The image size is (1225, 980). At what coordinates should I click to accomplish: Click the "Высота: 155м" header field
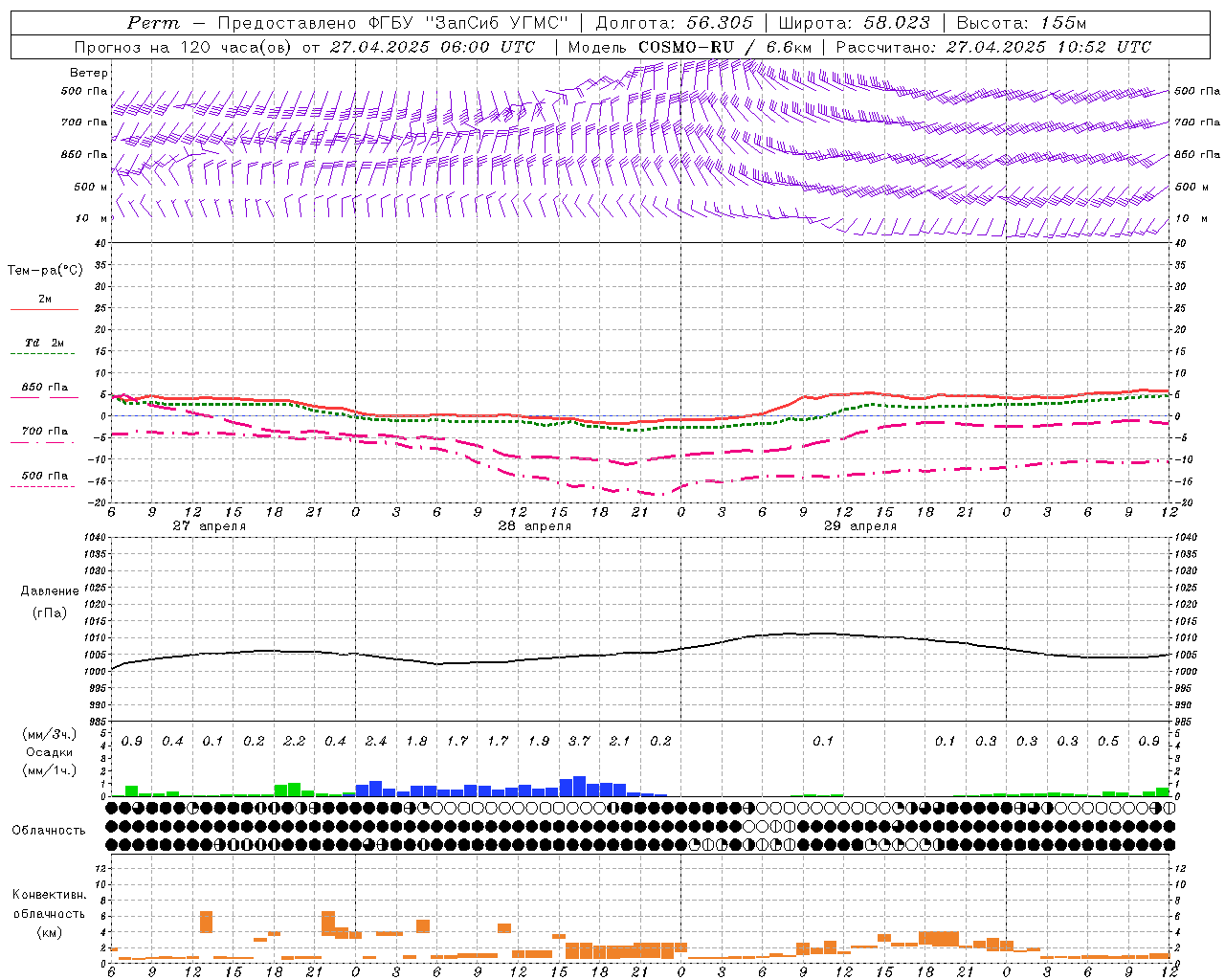click(1021, 23)
